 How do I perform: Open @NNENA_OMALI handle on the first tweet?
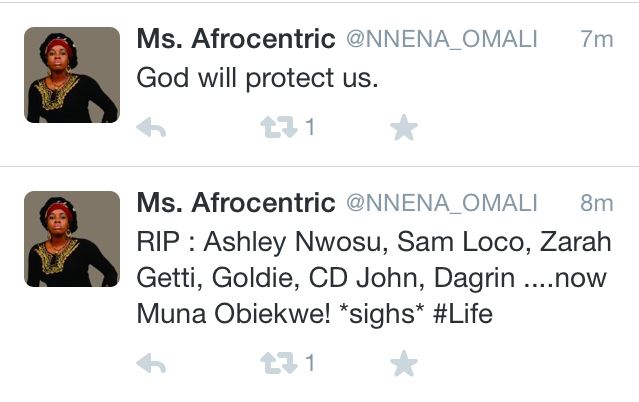click(x=441, y=40)
